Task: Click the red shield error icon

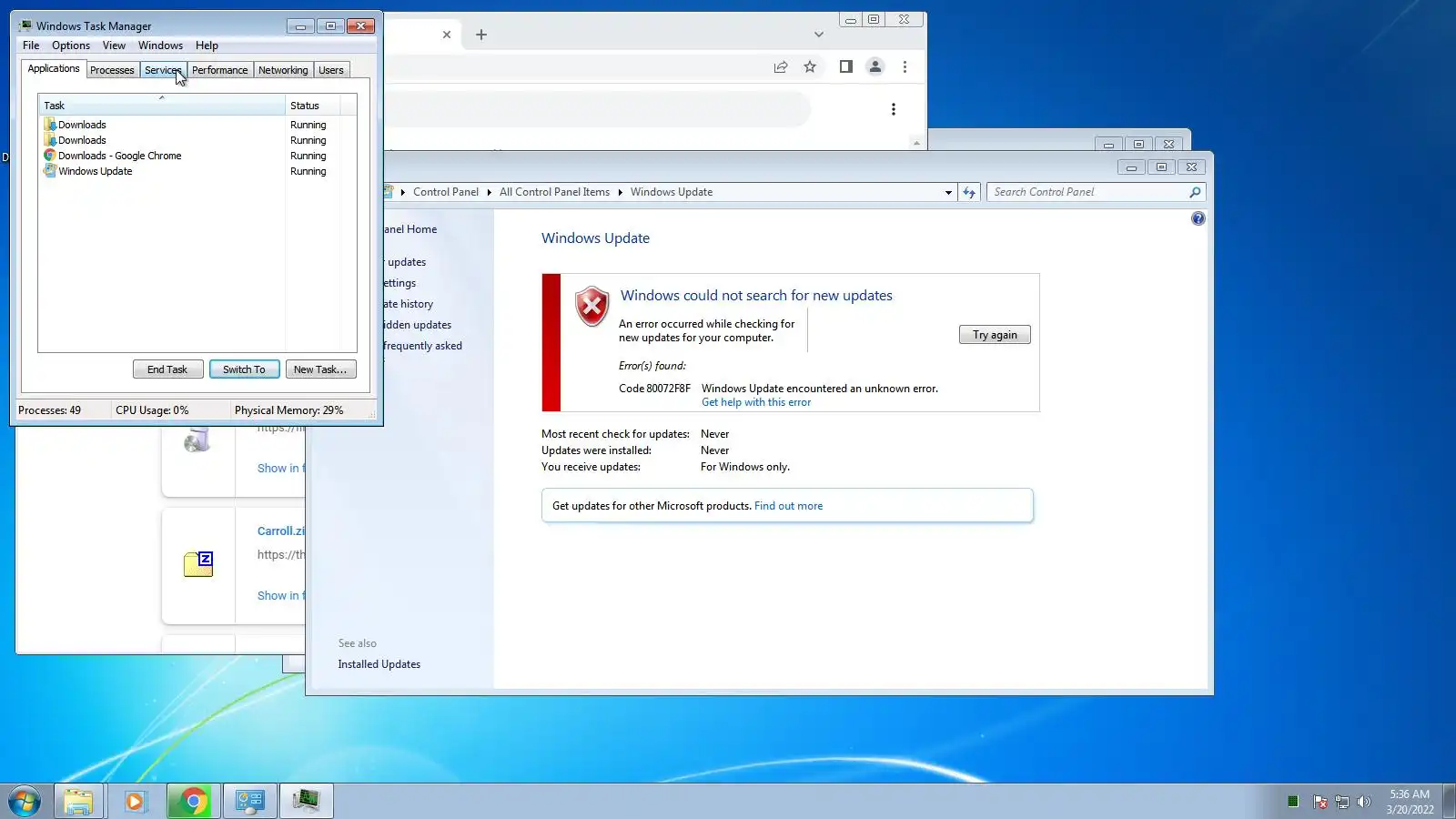Action: coord(591,307)
